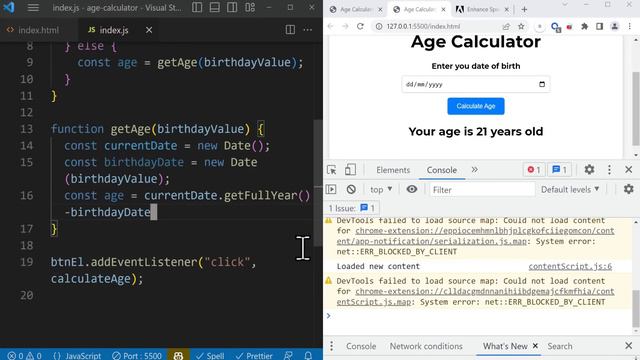The width and height of the screenshot is (640, 360).
Task: Toggle the Spell checker status item
Action: (x=210, y=356)
